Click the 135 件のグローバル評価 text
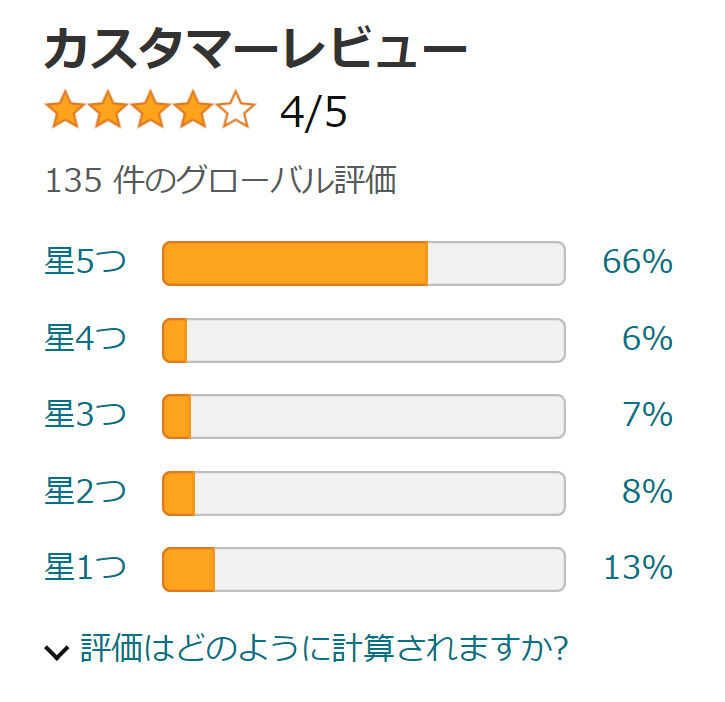Screen dimensions: 725x702 221,181
